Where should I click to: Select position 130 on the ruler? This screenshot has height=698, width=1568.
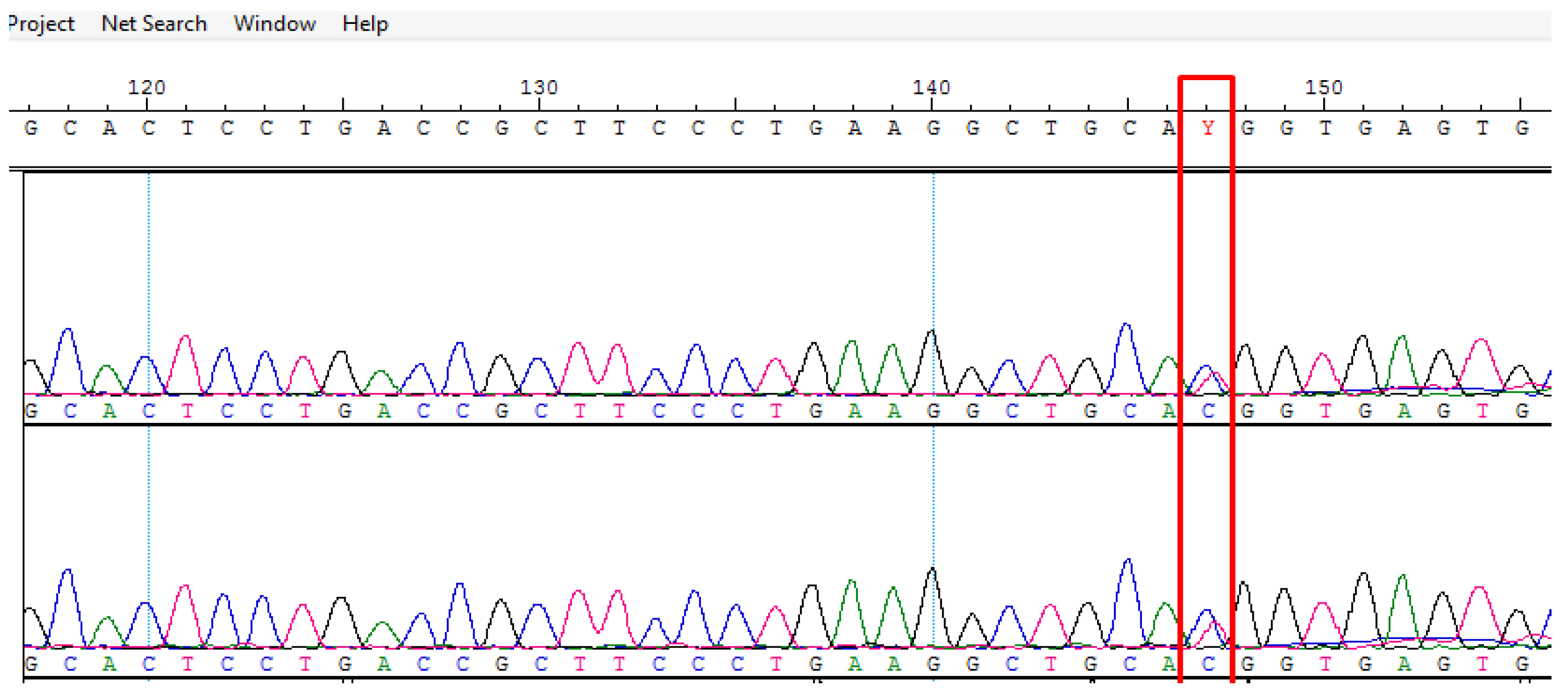click(539, 87)
